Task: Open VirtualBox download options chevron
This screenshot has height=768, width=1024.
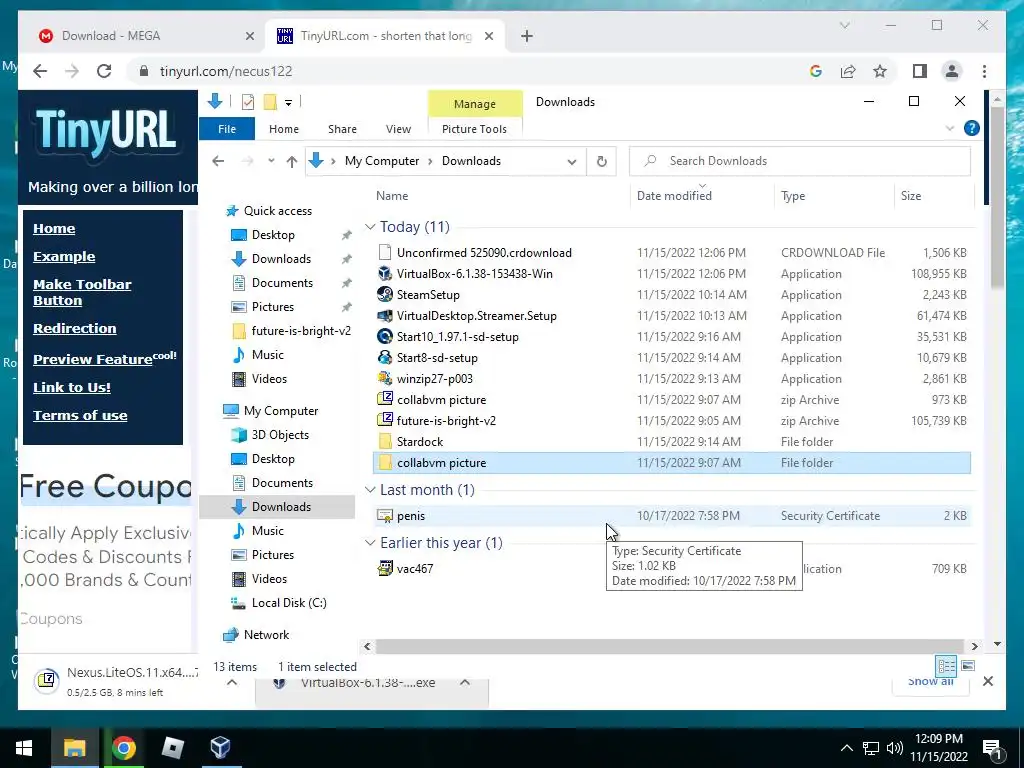Action: click(465, 682)
